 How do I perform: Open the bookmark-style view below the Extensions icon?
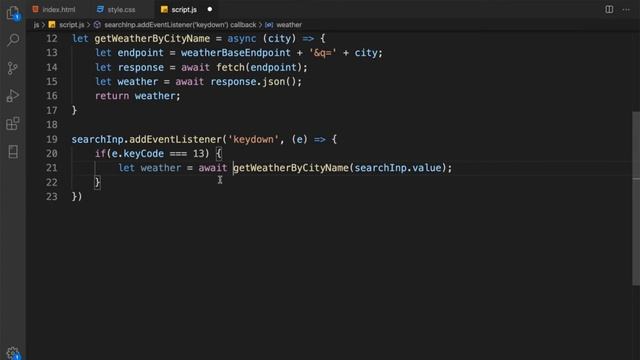13,152
